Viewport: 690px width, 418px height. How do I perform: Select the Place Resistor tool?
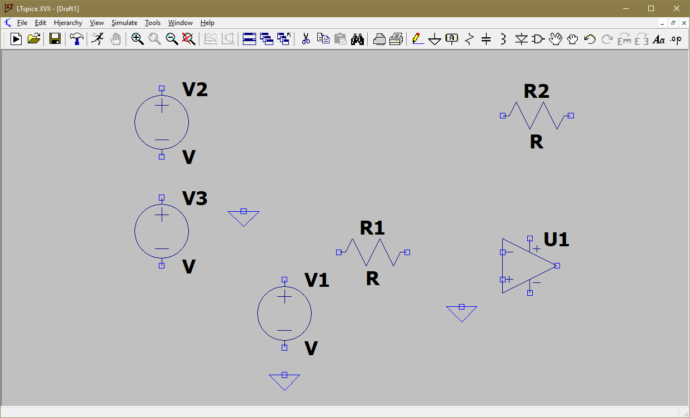pos(468,39)
